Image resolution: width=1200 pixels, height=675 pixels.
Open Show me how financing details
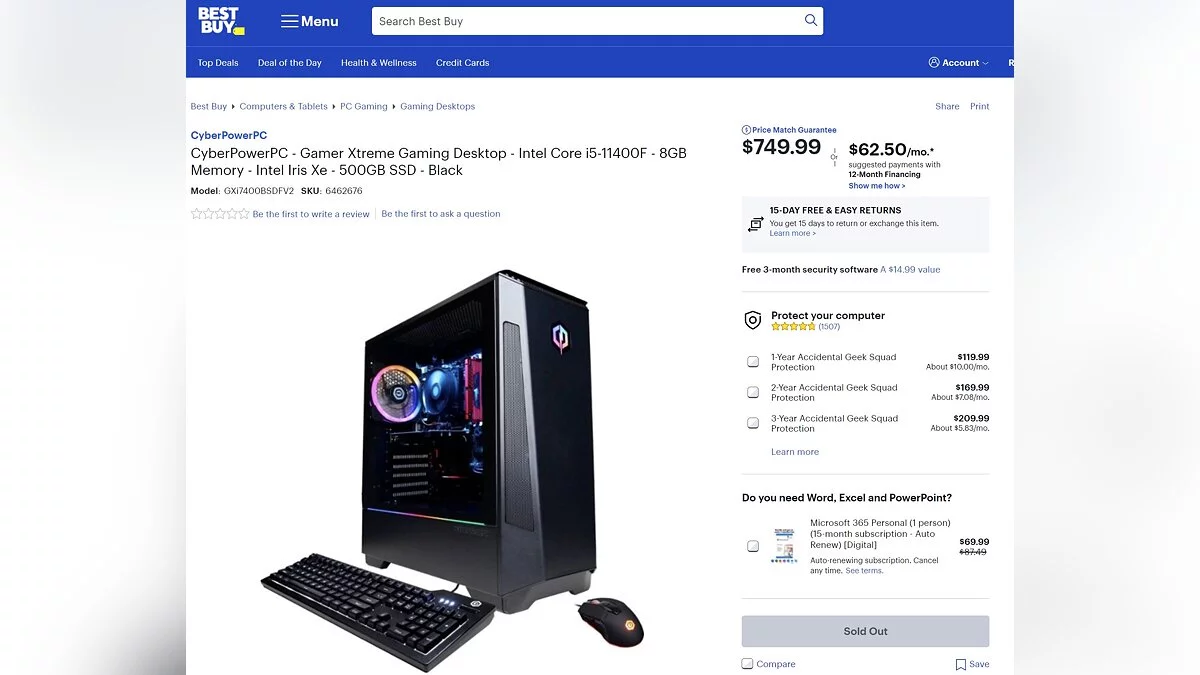(877, 186)
